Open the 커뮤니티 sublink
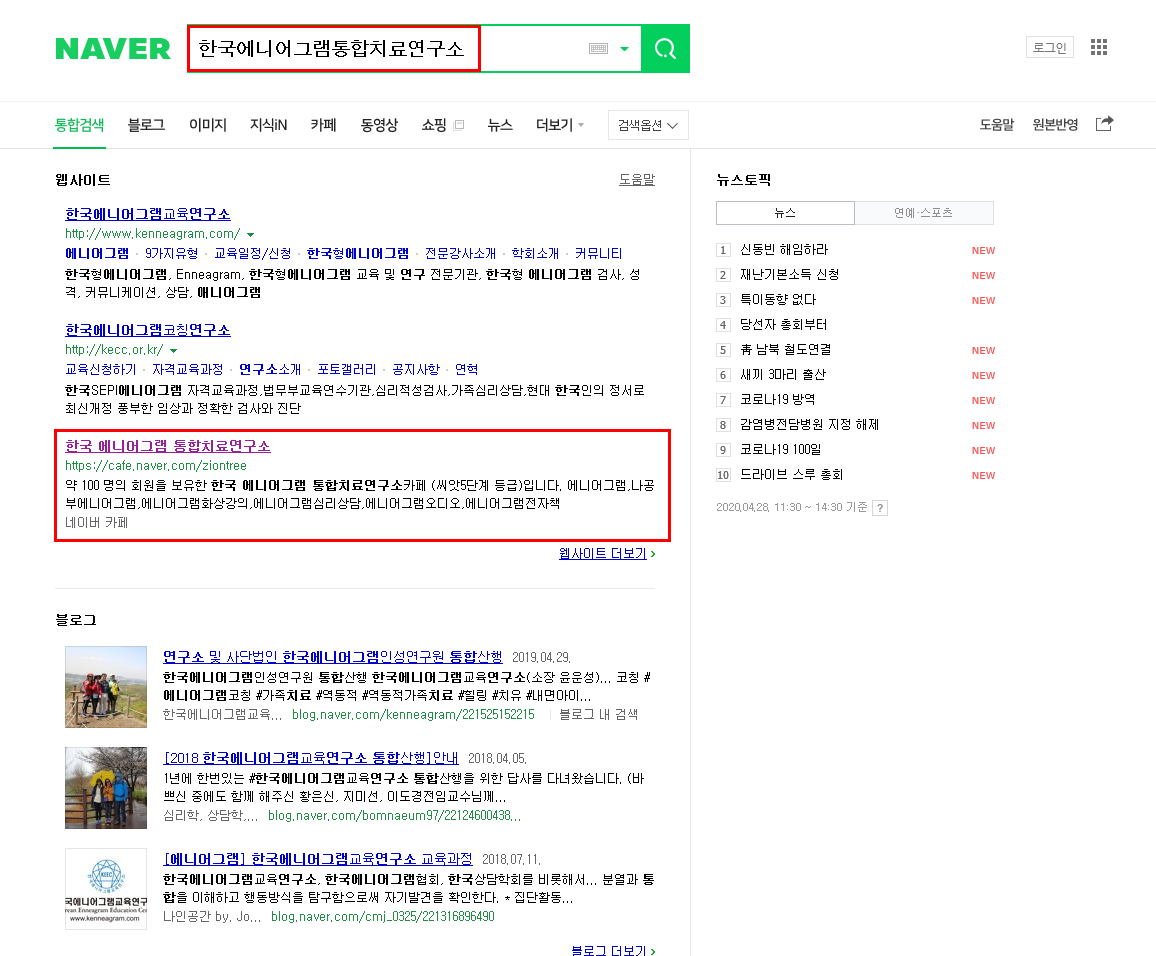Image resolution: width=1156 pixels, height=956 pixels. [x=598, y=254]
